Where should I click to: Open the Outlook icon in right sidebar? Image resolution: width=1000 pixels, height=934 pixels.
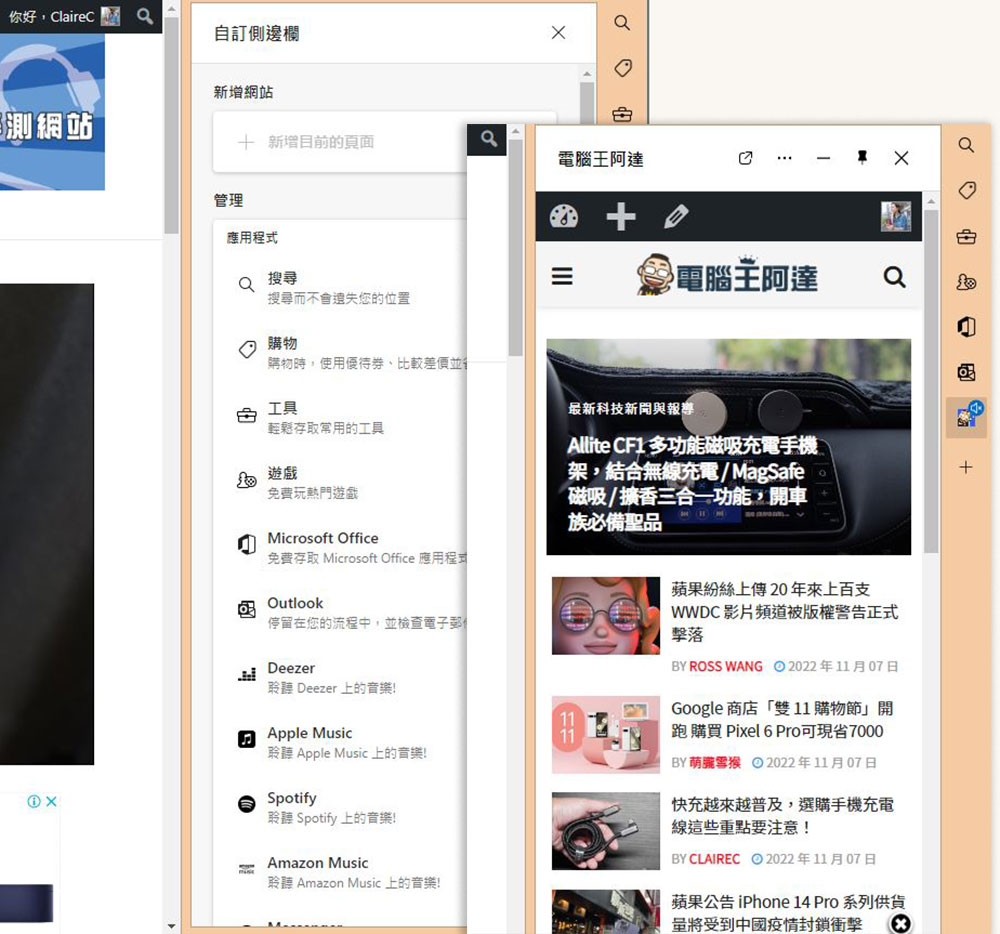(x=966, y=372)
